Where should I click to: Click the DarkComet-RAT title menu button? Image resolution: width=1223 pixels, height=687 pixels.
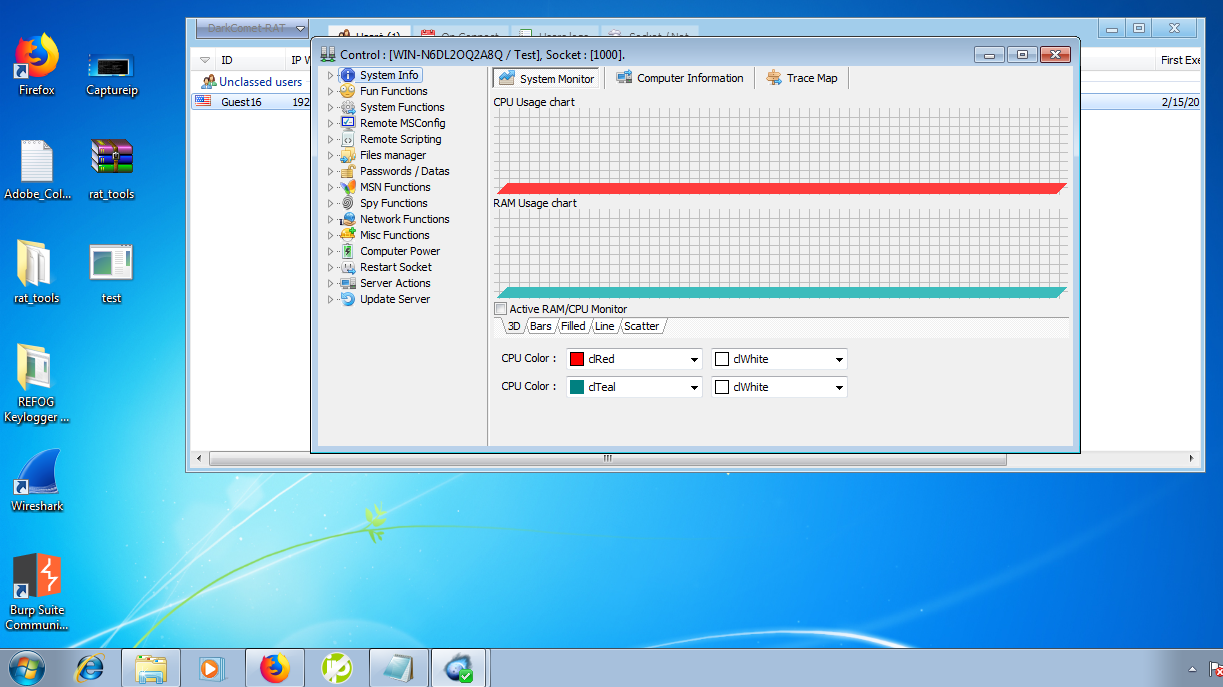click(252, 28)
